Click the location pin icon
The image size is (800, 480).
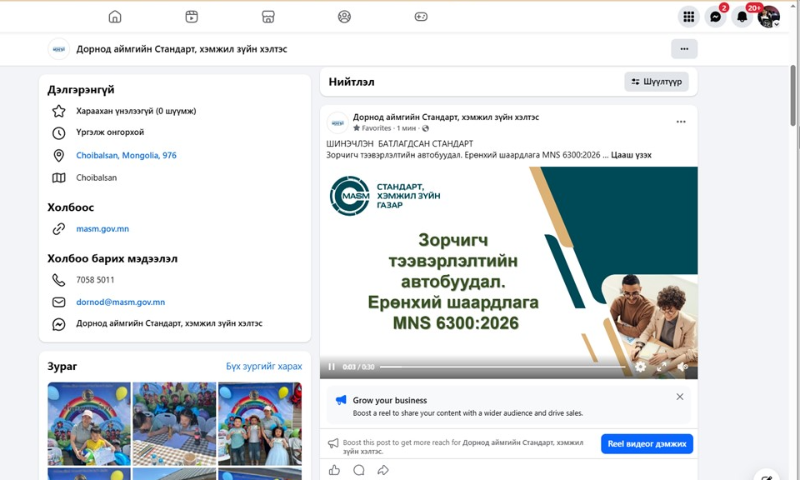[x=59, y=155]
